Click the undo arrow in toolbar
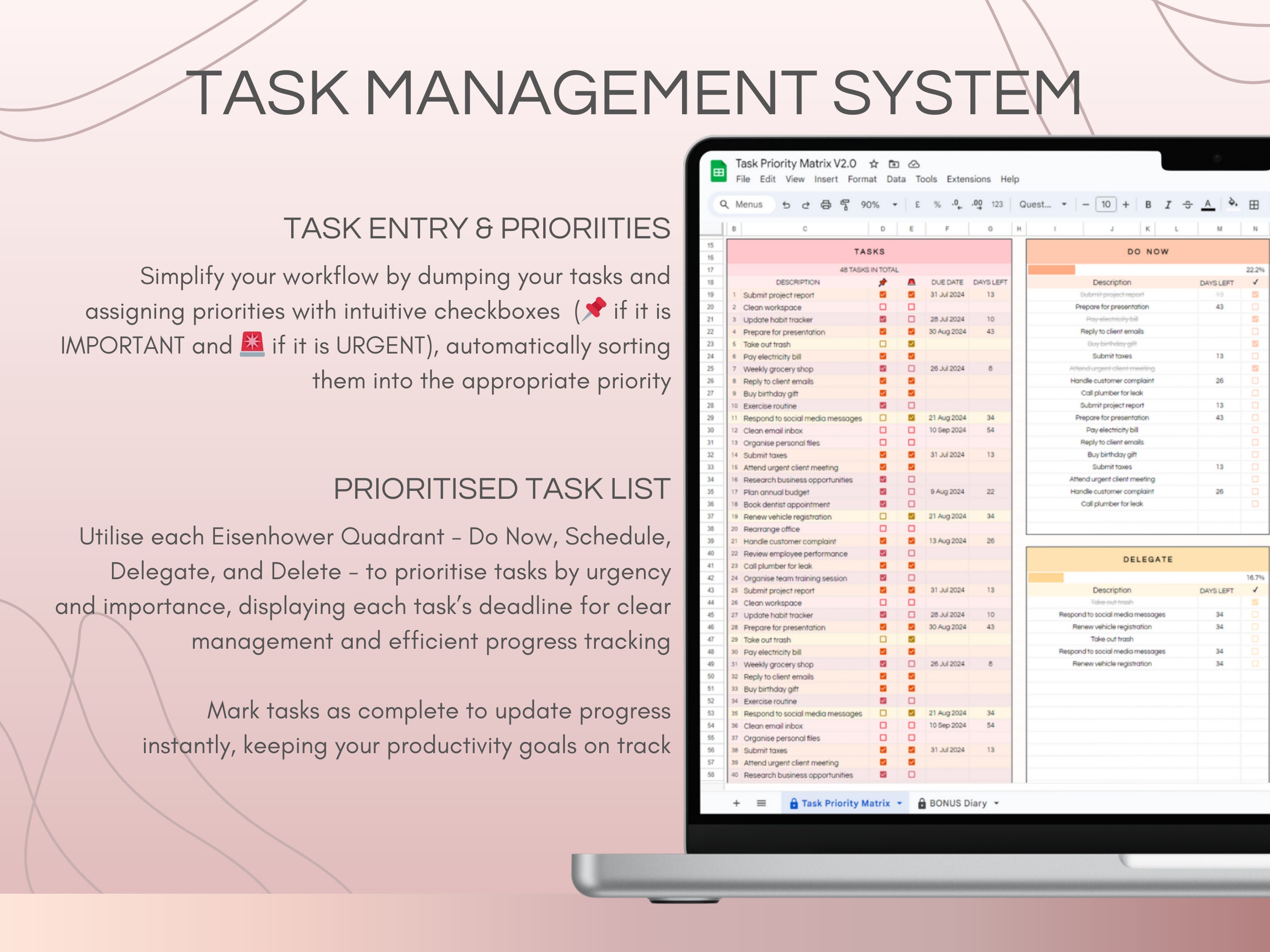The width and height of the screenshot is (1270, 952). tap(786, 205)
